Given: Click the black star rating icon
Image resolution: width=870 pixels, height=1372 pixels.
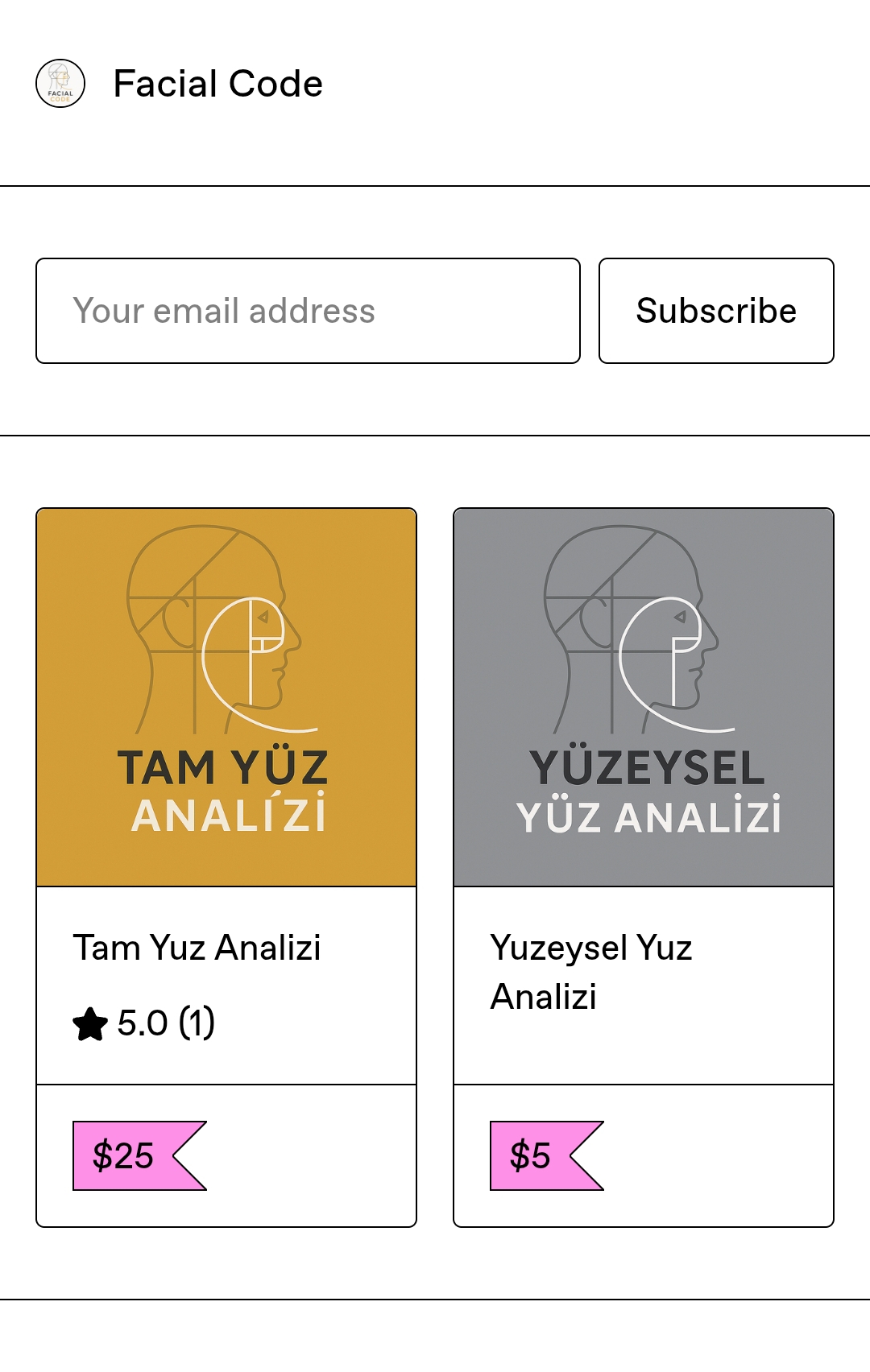Looking at the screenshot, I should click(90, 1024).
